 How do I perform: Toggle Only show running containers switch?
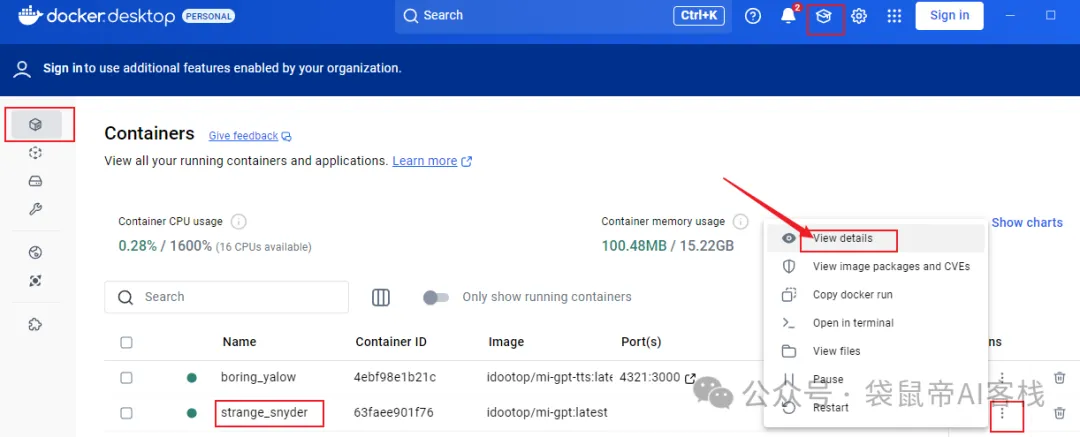(436, 297)
